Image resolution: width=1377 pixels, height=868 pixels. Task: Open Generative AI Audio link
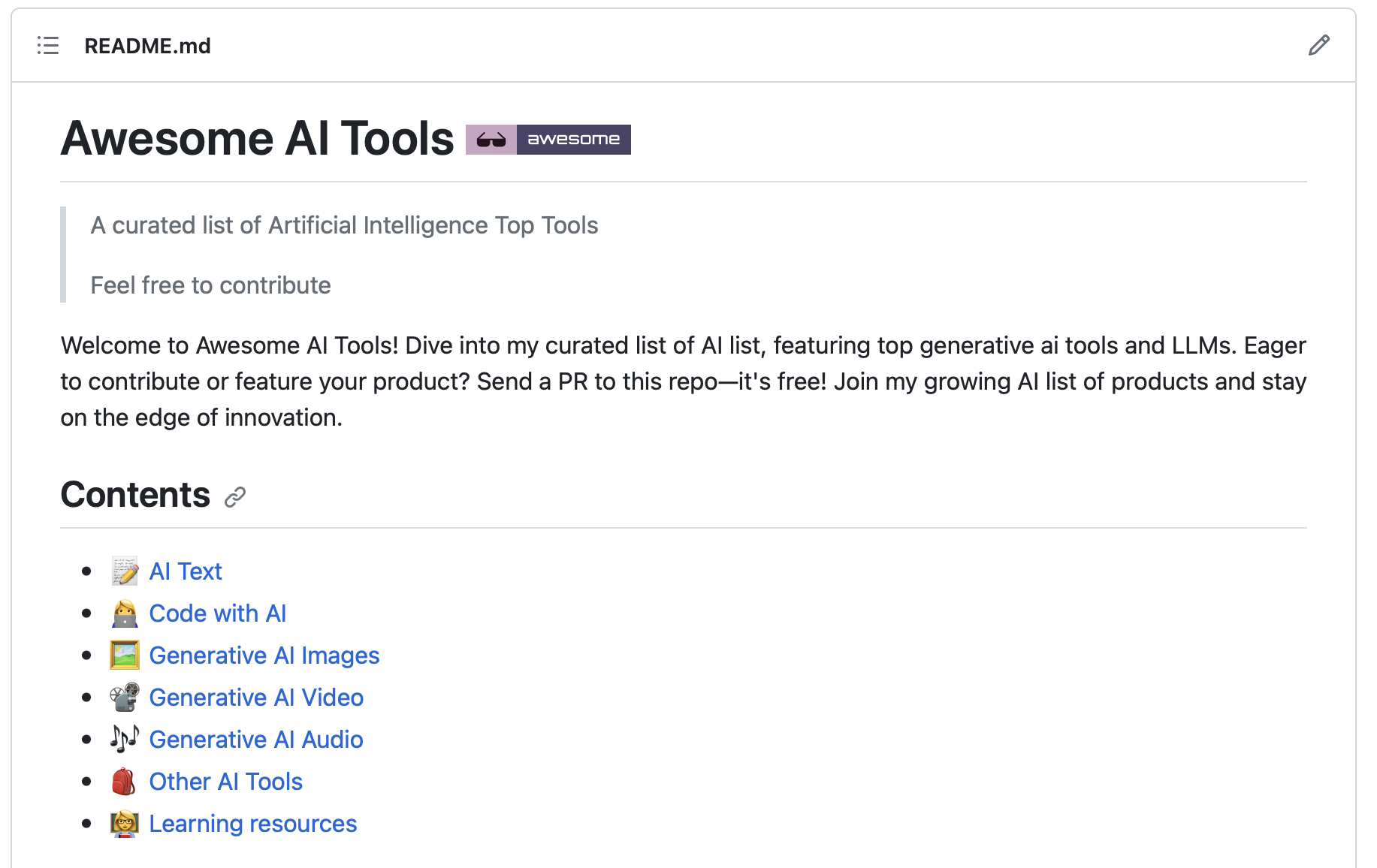(256, 740)
